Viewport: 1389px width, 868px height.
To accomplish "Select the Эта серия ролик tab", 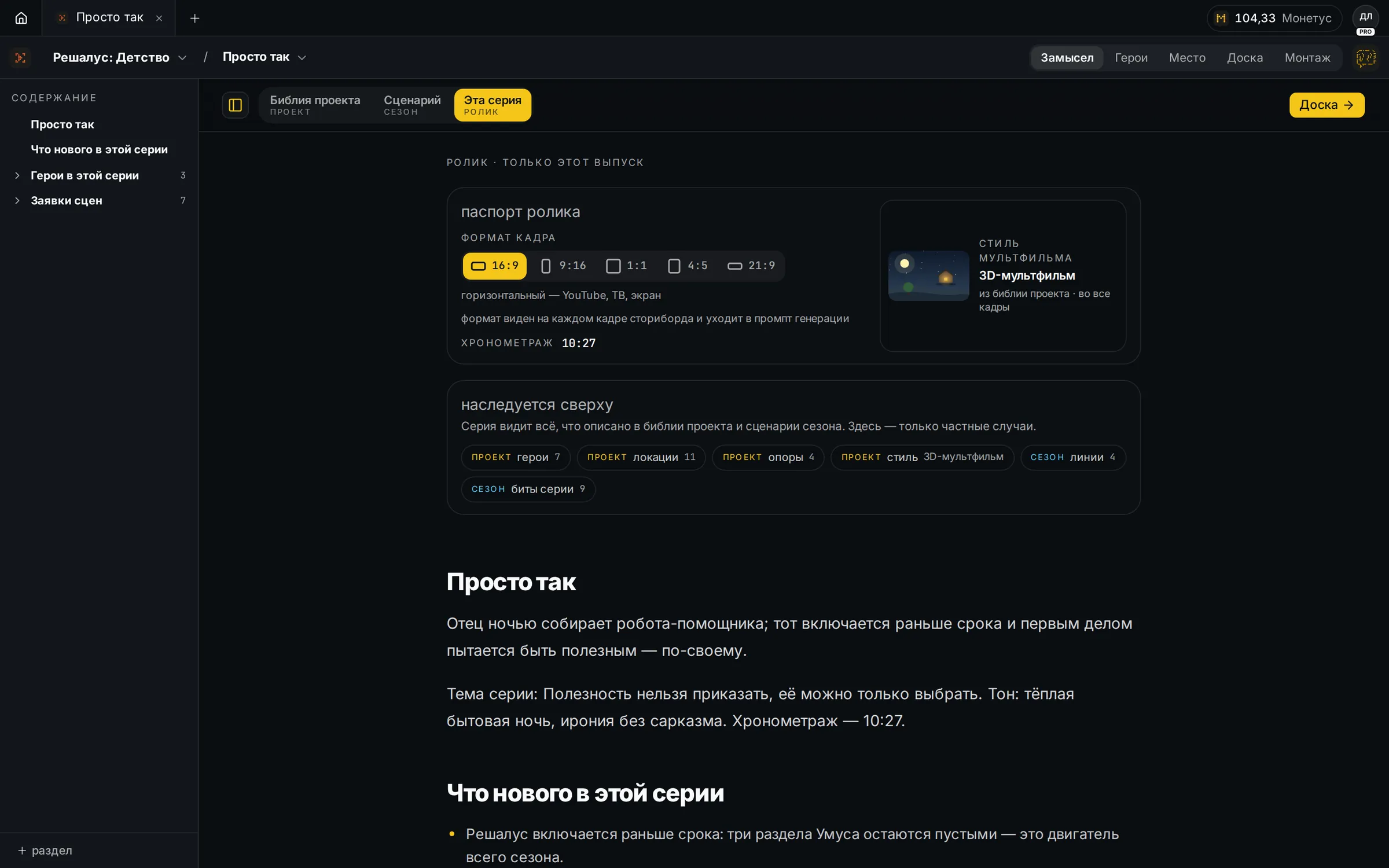I will [493, 105].
